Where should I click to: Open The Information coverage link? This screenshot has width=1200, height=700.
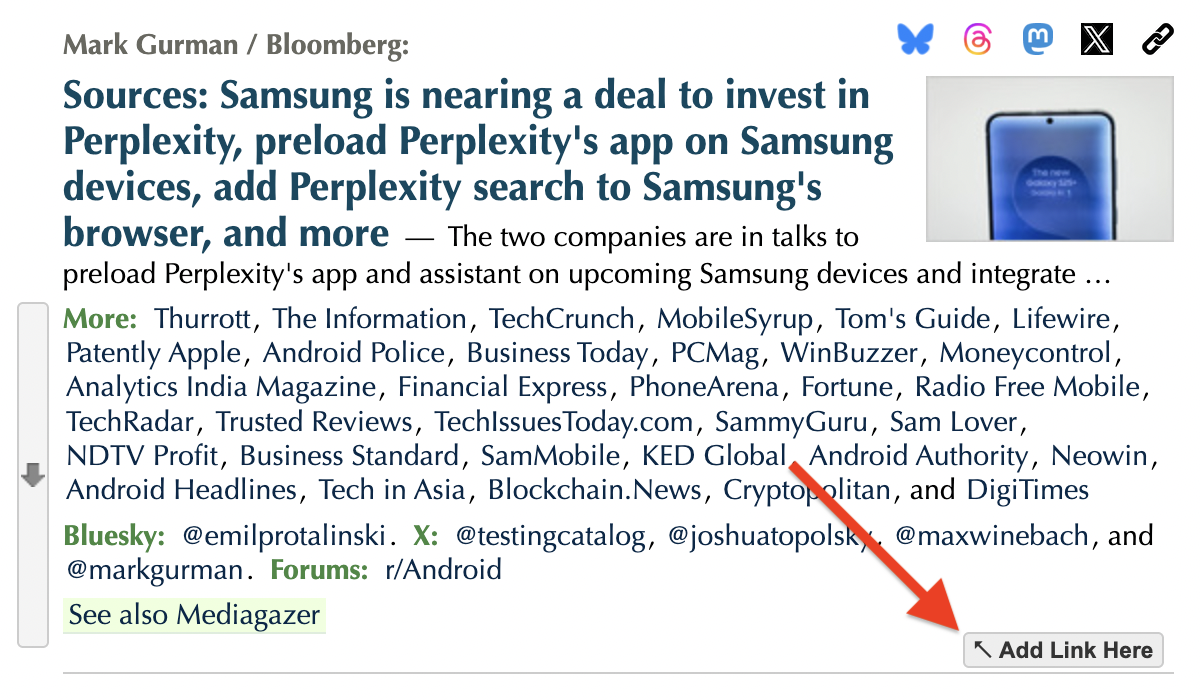point(369,320)
